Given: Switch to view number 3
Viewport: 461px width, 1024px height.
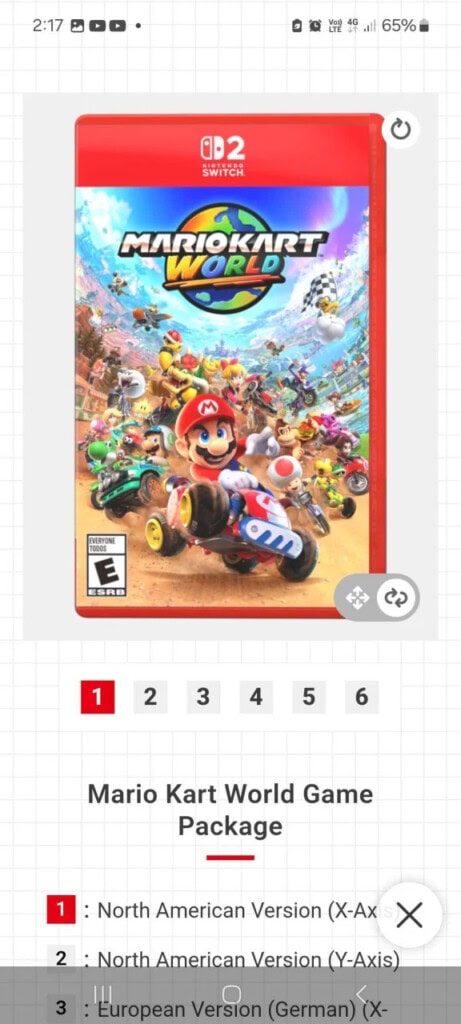Looking at the screenshot, I should tap(203, 697).
